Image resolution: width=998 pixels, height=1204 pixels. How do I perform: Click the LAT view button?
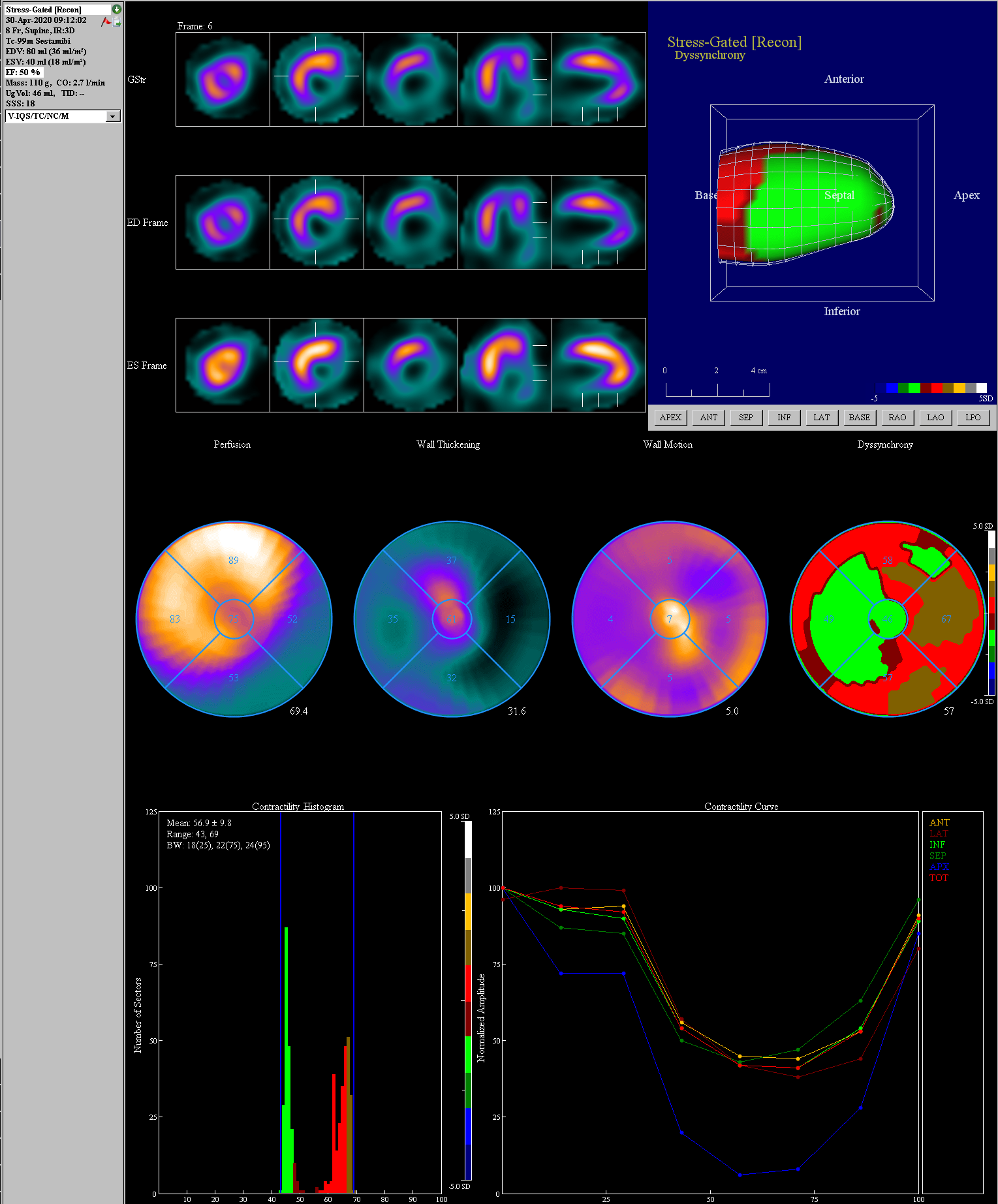point(822,418)
